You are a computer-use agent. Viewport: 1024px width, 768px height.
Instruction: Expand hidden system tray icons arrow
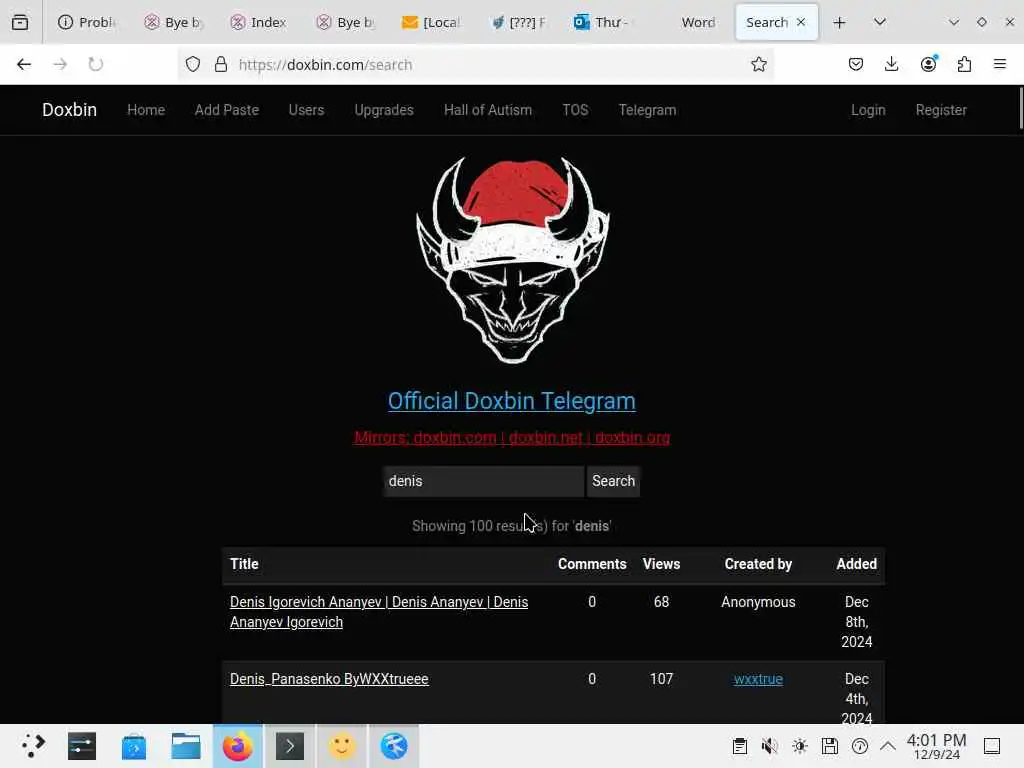[x=888, y=746]
